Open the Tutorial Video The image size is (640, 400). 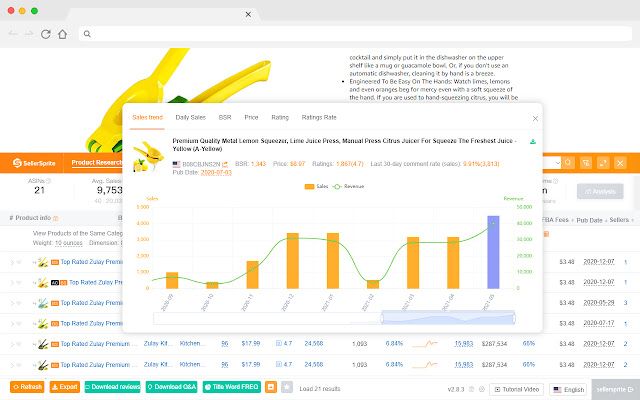[517, 389]
